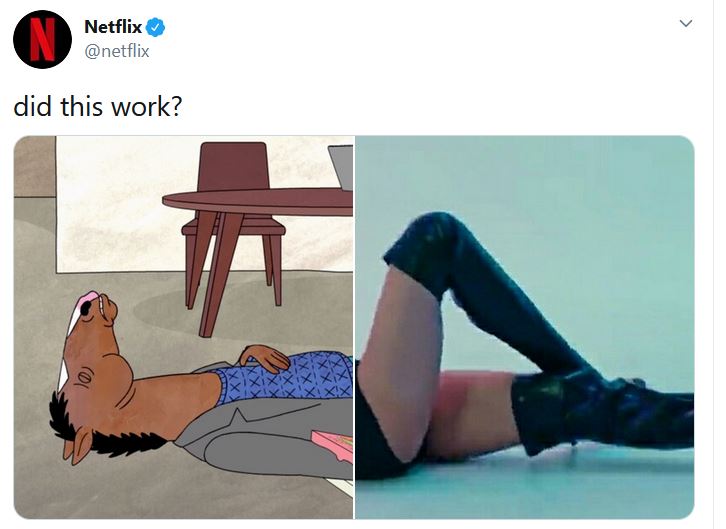The width and height of the screenshot is (726, 529).
Task: Open the Netflix profile avatar logo
Action: (x=42, y=39)
